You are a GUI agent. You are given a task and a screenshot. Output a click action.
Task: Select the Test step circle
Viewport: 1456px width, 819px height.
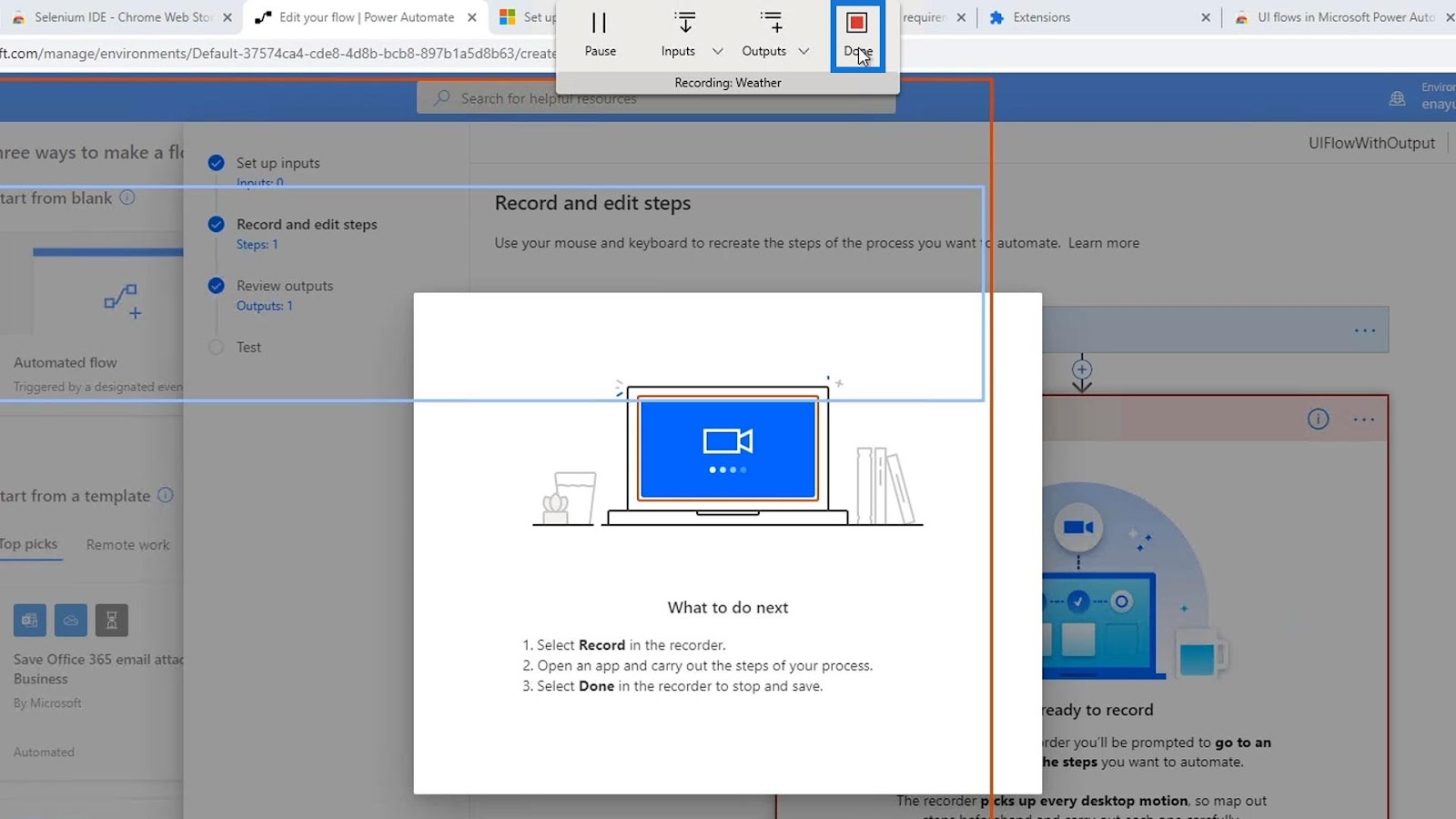pyautogui.click(x=216, y=347)
